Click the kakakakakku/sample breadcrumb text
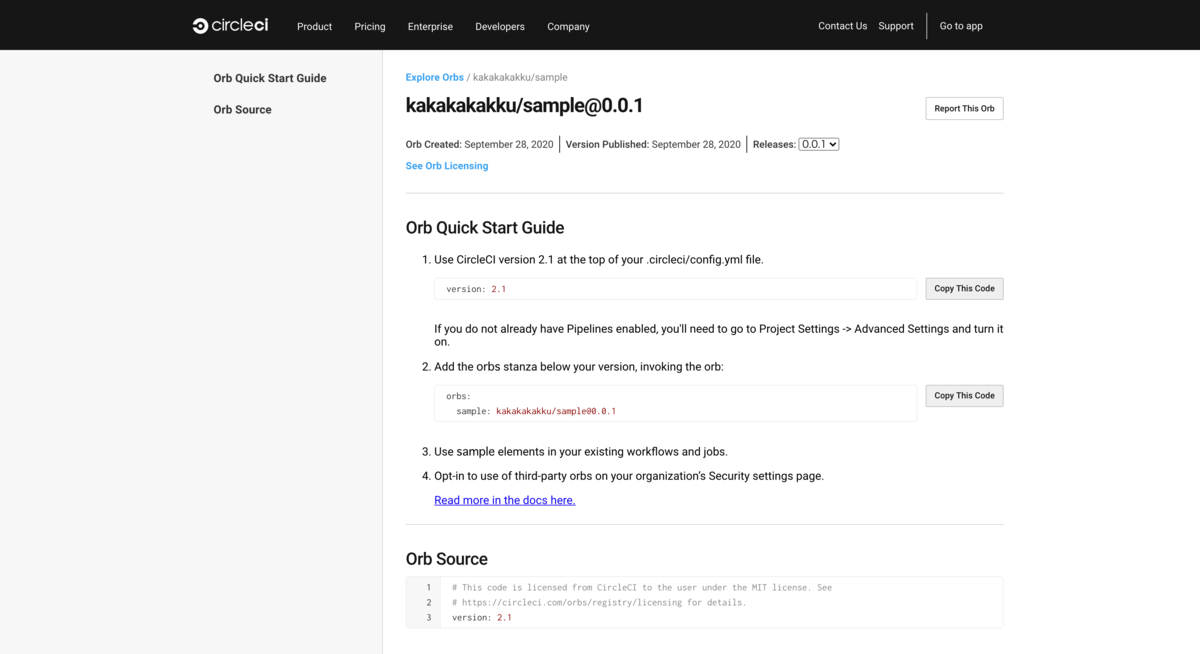The width and height of the screenshot is (1200, 654). pyautogui.click(x=520, y=77)
